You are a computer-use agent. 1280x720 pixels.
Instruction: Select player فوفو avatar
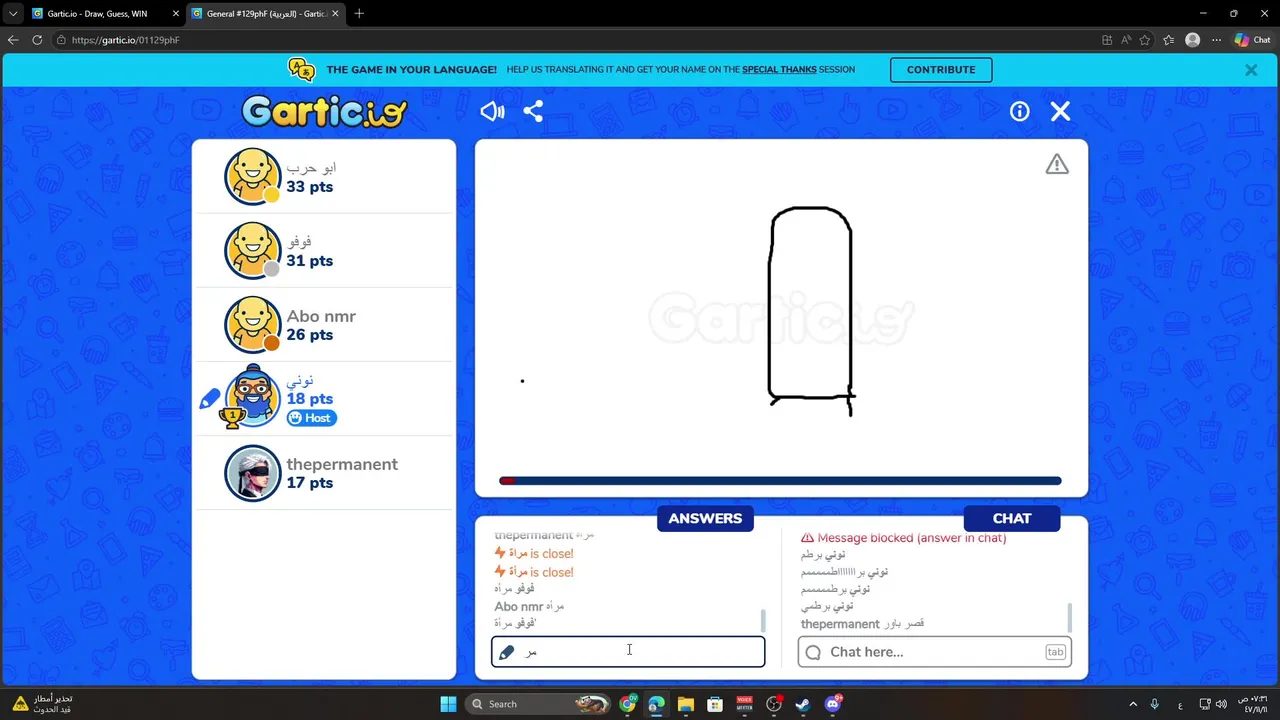click(253, 250)
